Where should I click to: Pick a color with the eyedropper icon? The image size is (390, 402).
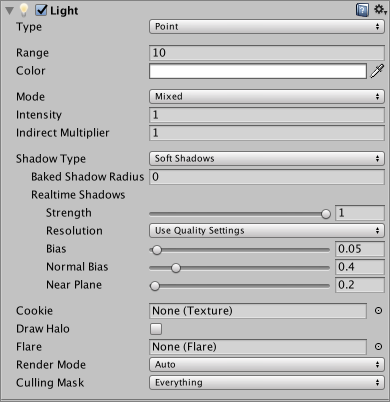coord(377,71)
